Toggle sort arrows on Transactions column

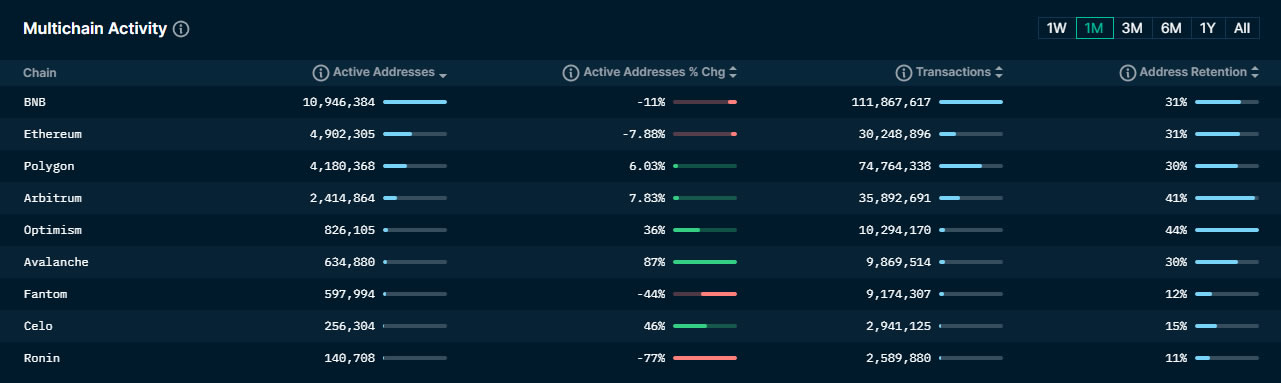pos(998,73)
